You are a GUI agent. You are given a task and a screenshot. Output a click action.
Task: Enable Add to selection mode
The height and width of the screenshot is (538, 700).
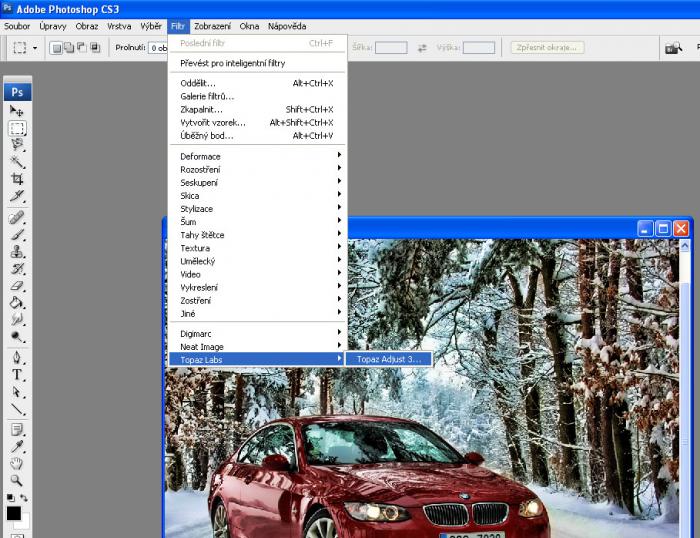70,47
